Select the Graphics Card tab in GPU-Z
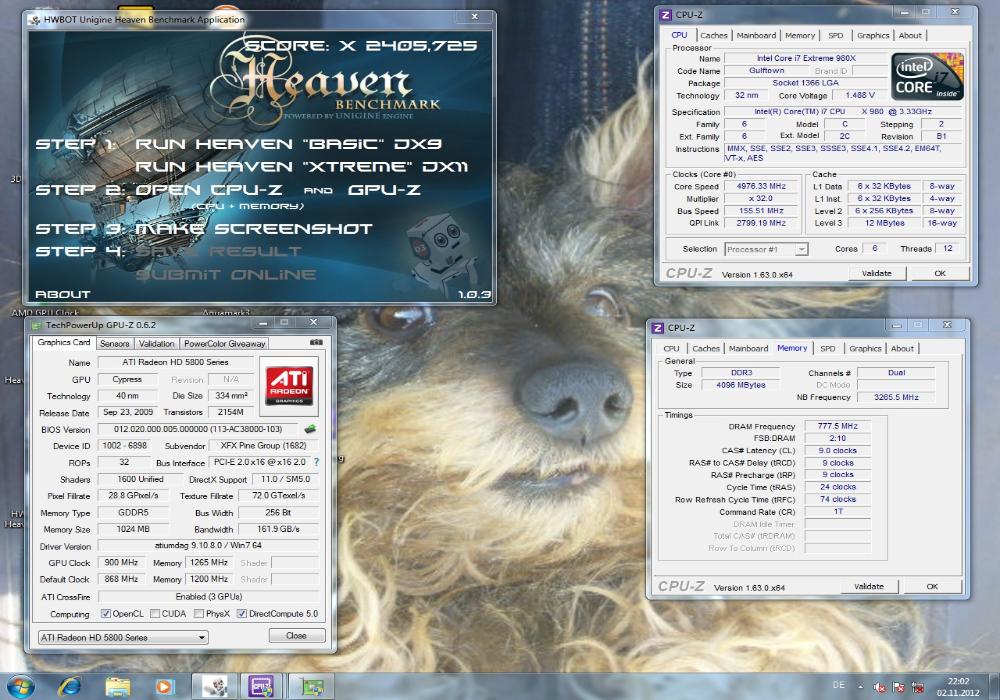Viewport: 1000px width, 700px height. (64, 342)
